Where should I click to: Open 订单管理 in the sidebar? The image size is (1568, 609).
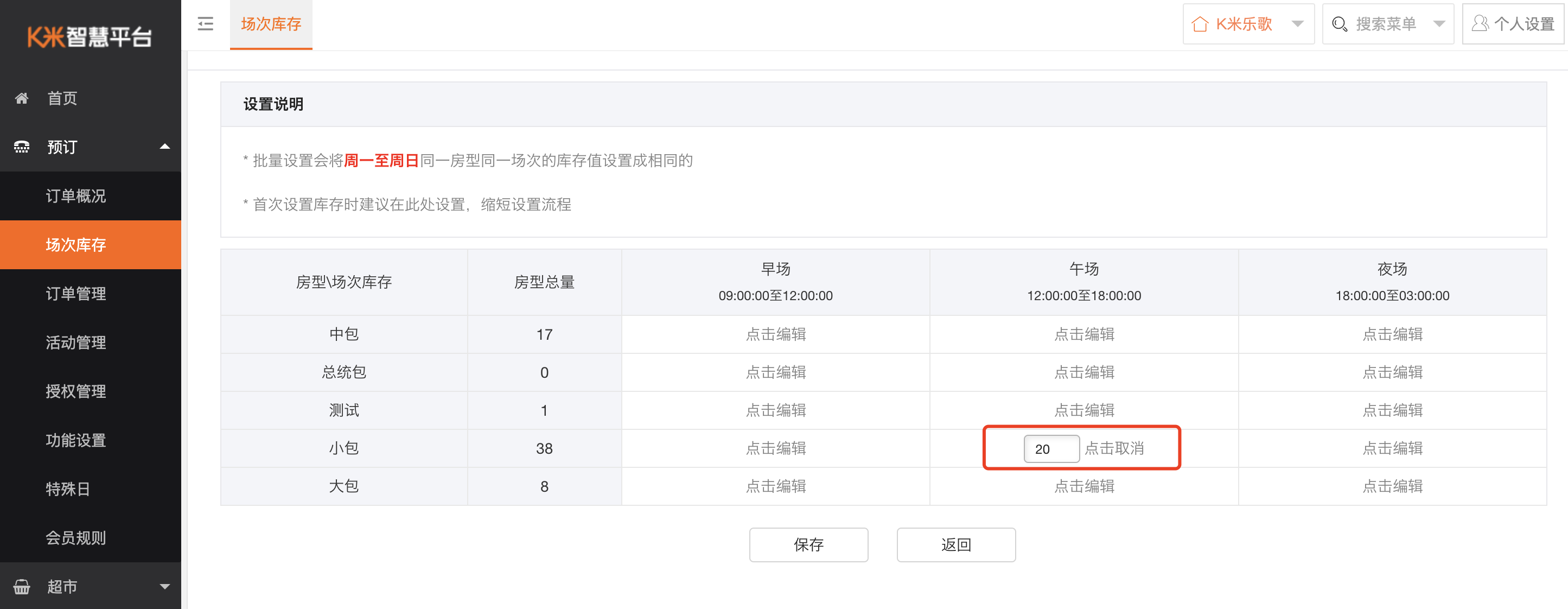(x=91, y=294)
